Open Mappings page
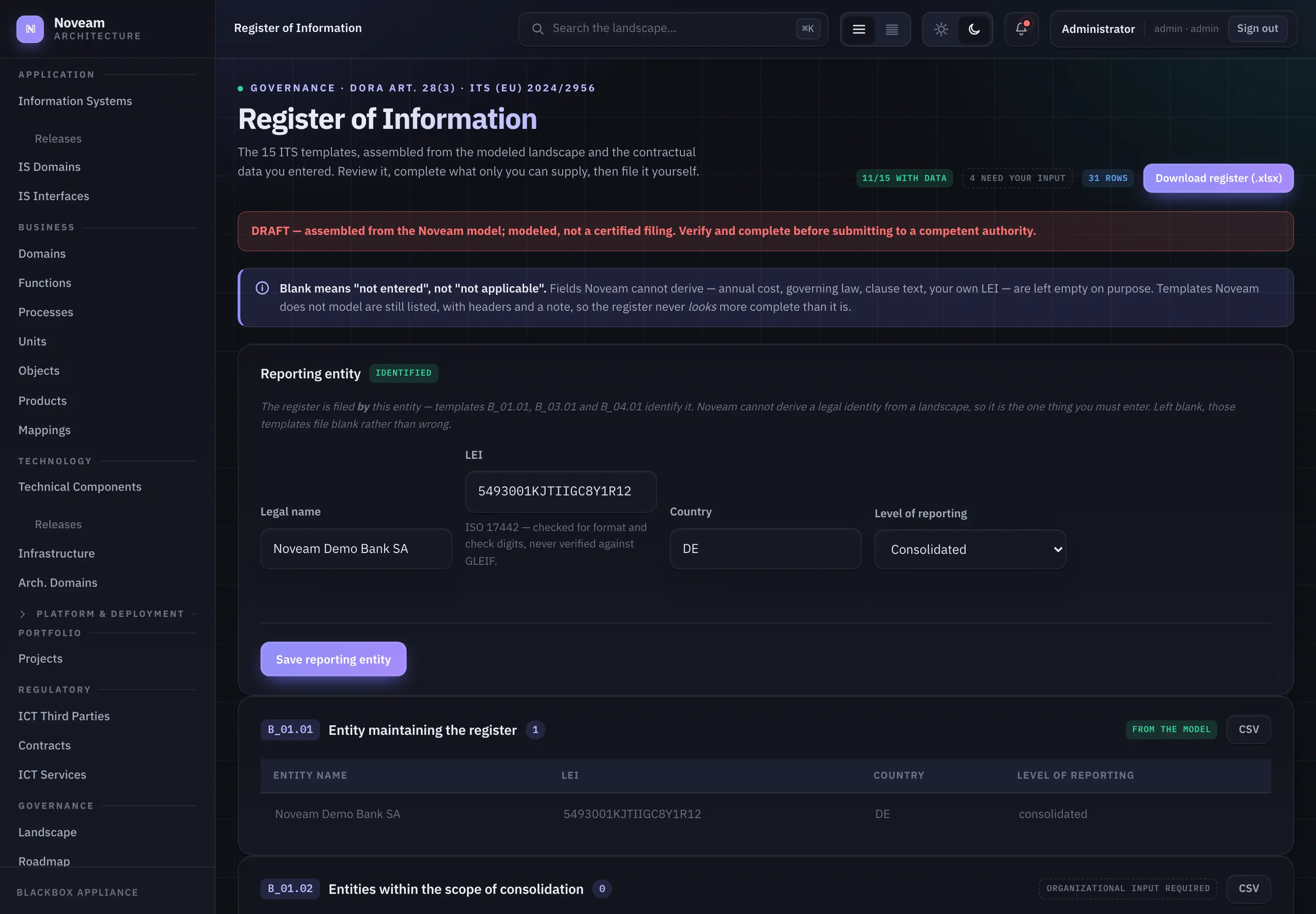 (45, 430)
